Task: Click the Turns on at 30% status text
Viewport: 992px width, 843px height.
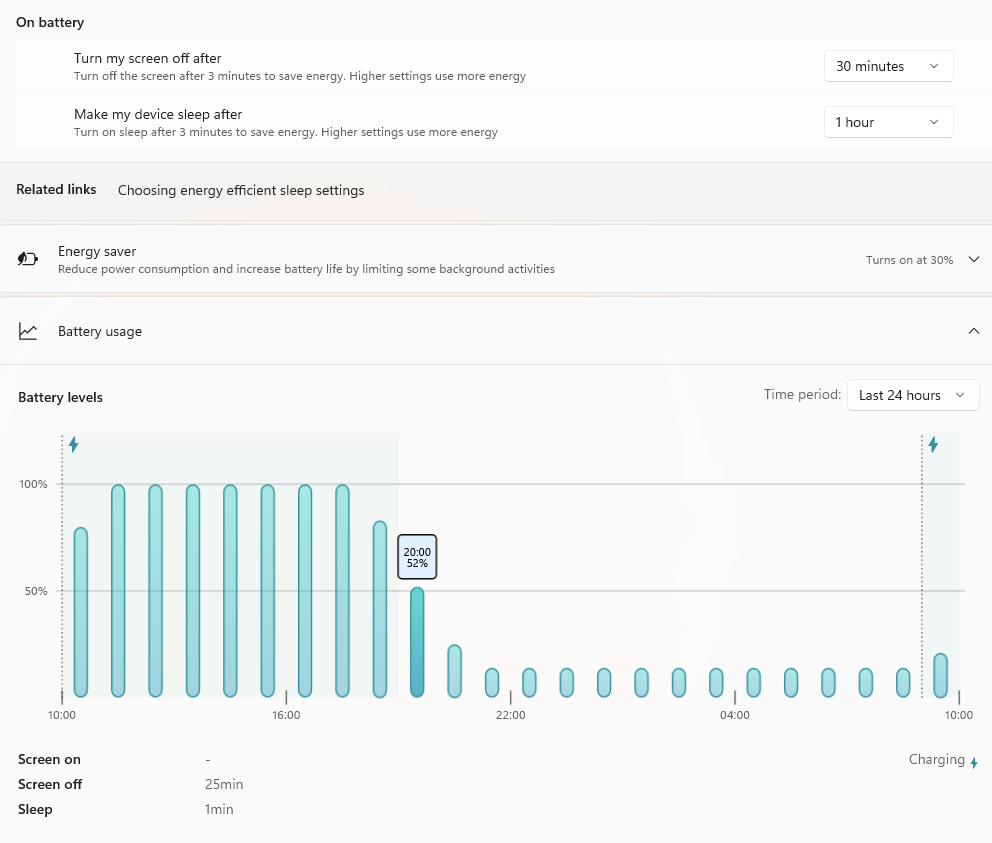Action: coord(909,260)
